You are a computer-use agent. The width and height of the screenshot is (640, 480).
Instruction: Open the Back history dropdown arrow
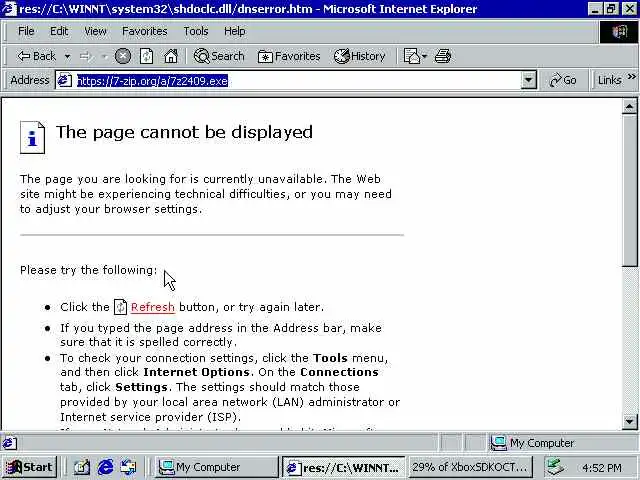(x=67, y=56)
